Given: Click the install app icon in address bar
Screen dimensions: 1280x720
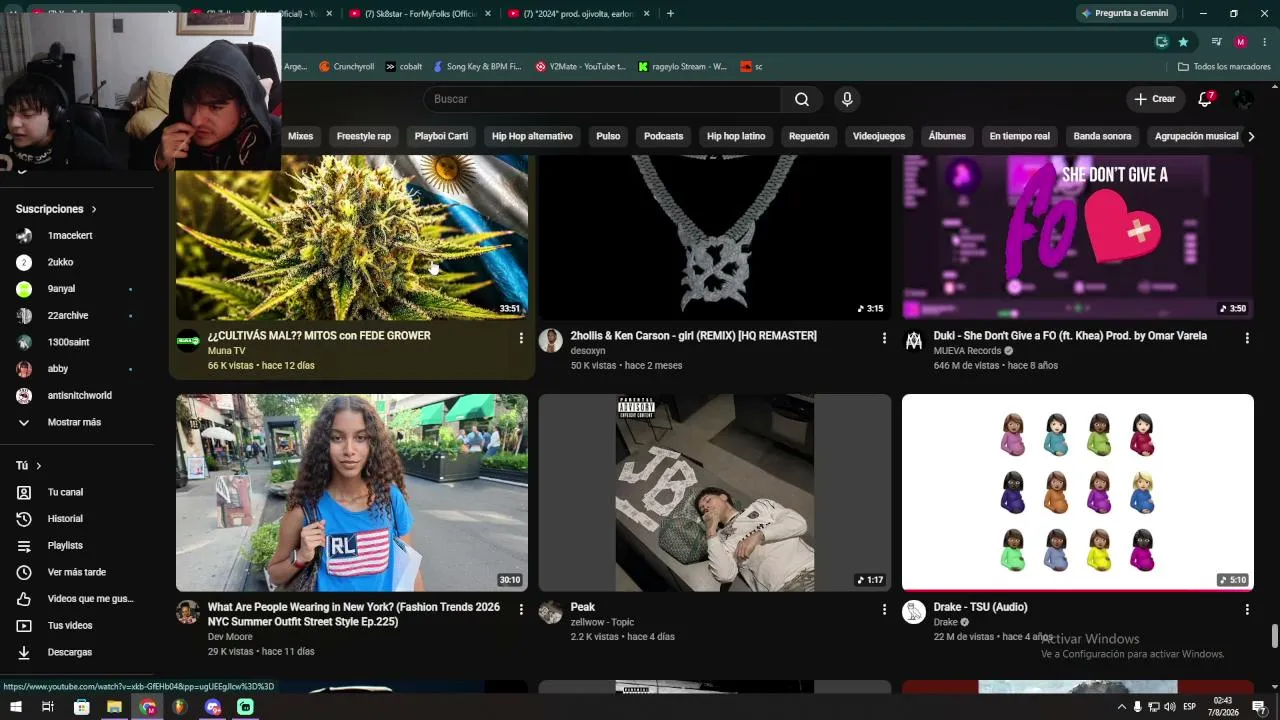Looking at the screenshot, I should click(x=1161, y=42).
